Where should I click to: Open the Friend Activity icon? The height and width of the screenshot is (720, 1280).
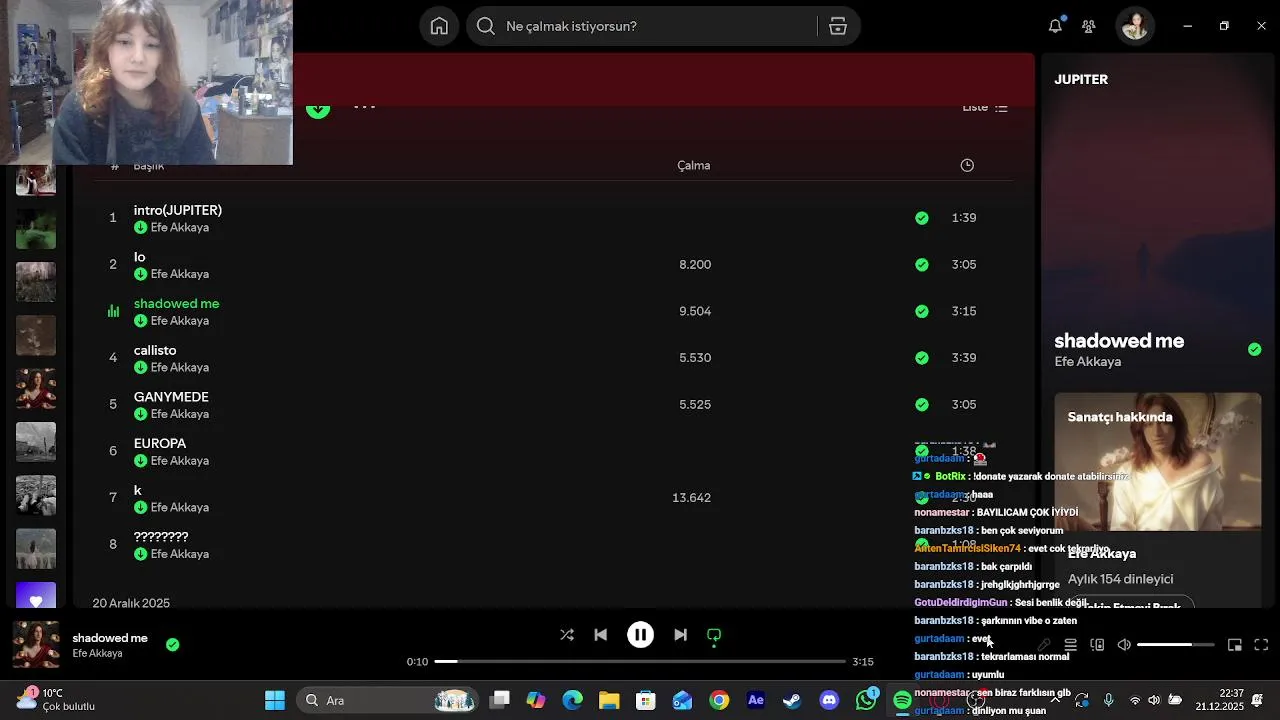click(1089, 26)
